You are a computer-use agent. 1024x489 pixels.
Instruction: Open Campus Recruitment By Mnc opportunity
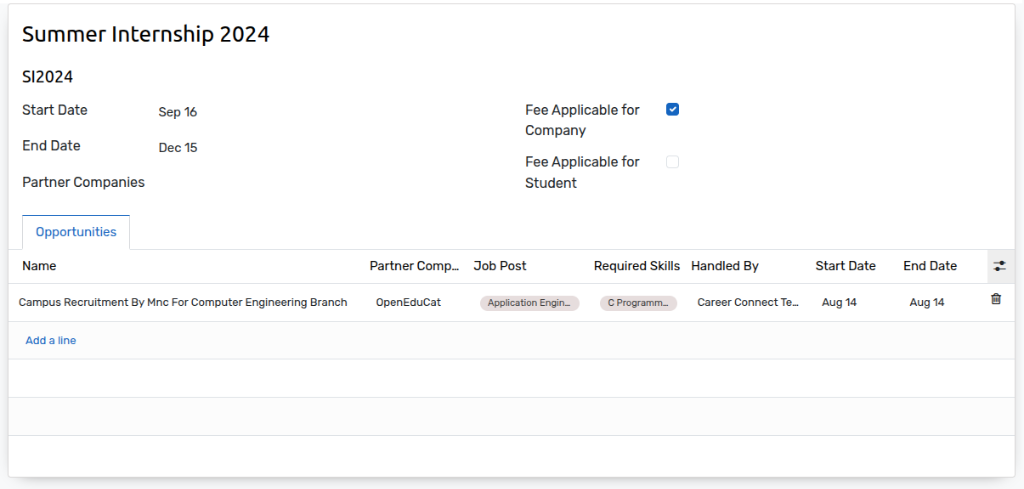[x=183, y=302]
